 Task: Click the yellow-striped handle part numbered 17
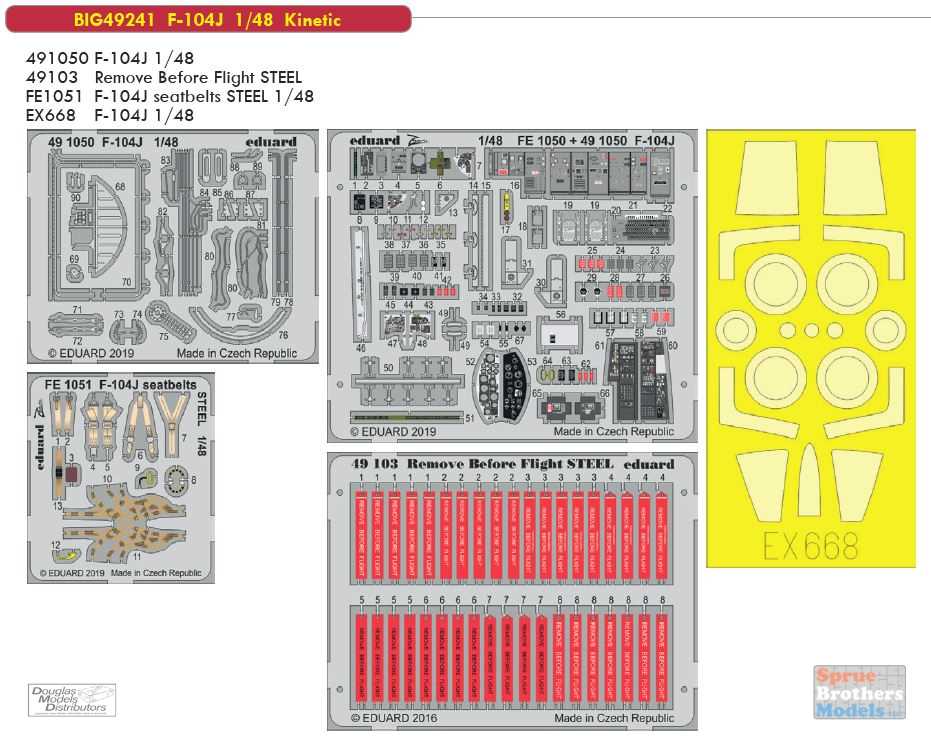(x=506, y=207)
